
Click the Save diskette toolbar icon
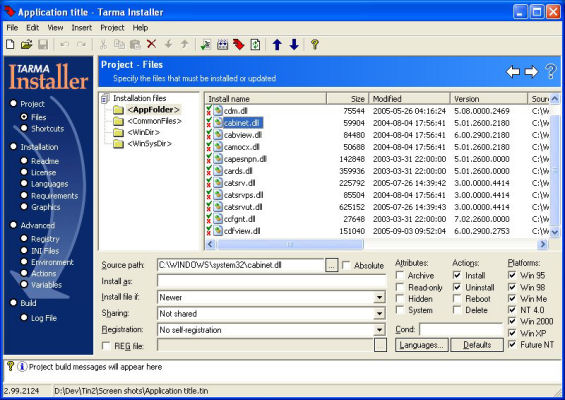pos(43,44)
